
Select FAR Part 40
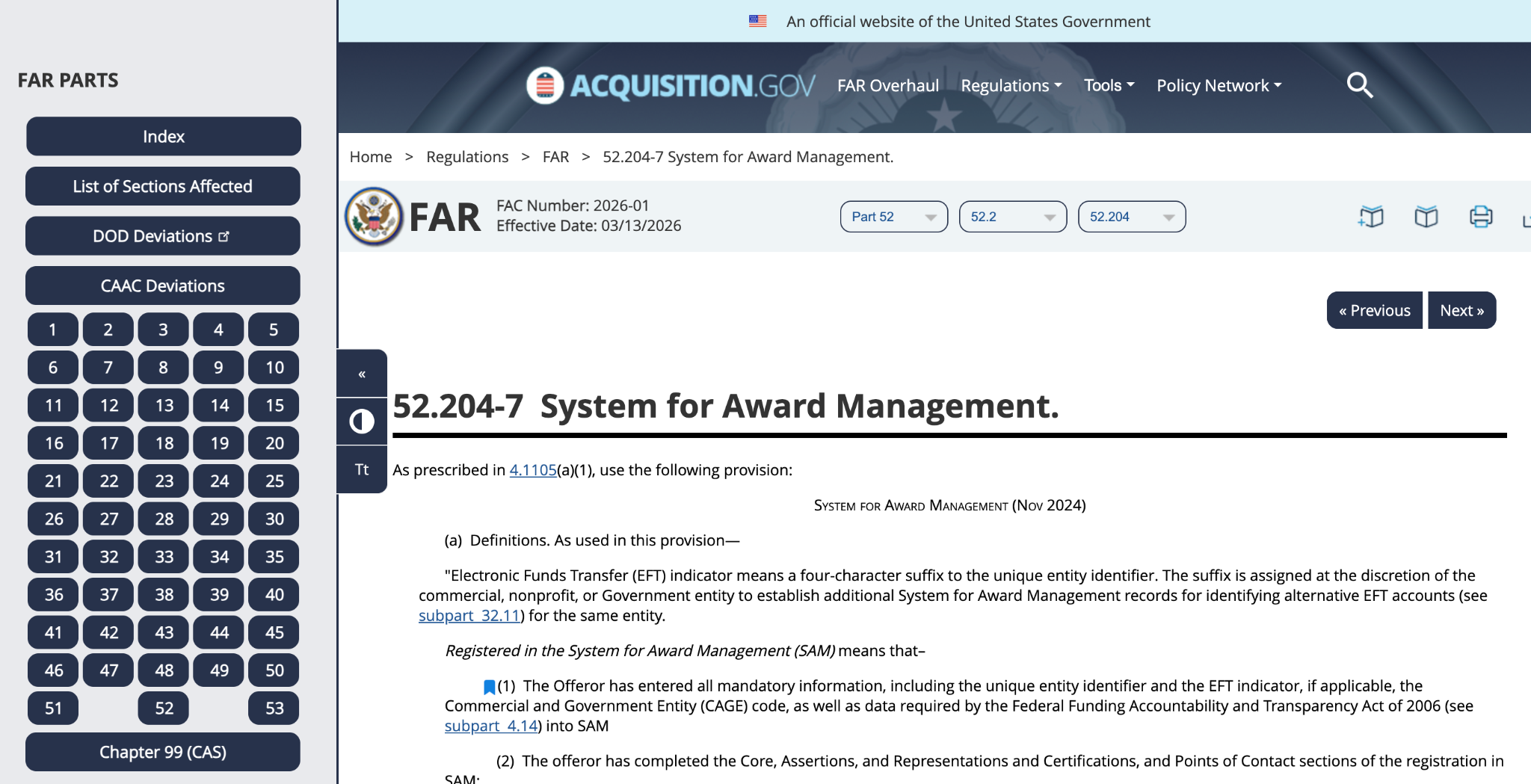click(274, 595)
